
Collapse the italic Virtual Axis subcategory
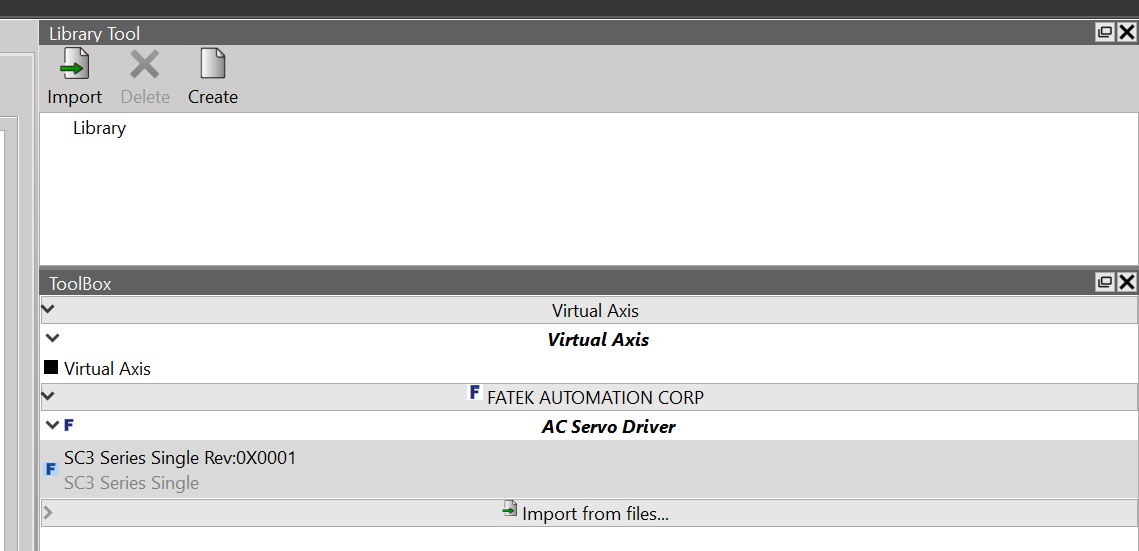tap(52, 339)
